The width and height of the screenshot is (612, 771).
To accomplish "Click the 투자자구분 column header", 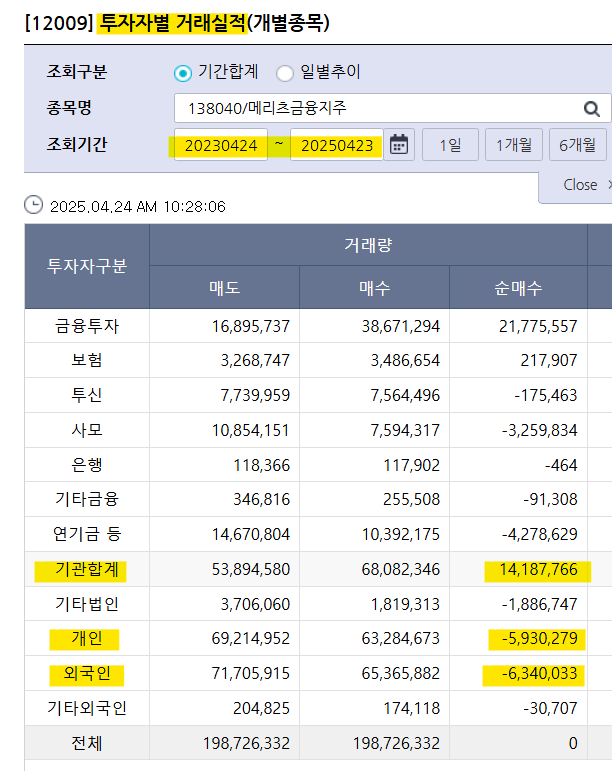I will [x=87, y=266].
